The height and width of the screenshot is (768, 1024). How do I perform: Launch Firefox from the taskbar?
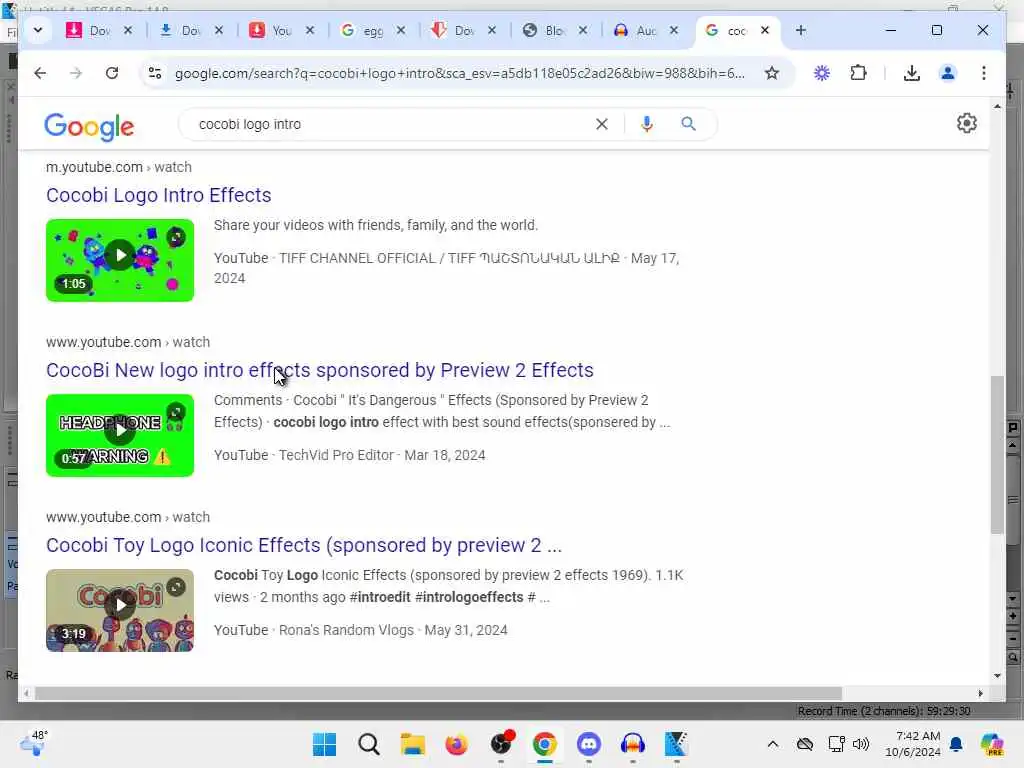(x=456, y=744)
